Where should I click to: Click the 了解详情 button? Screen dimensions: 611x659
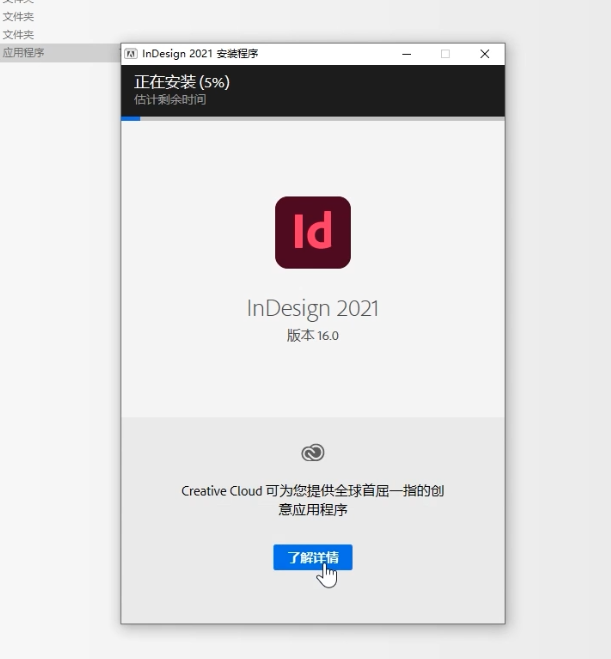point(313,557)
